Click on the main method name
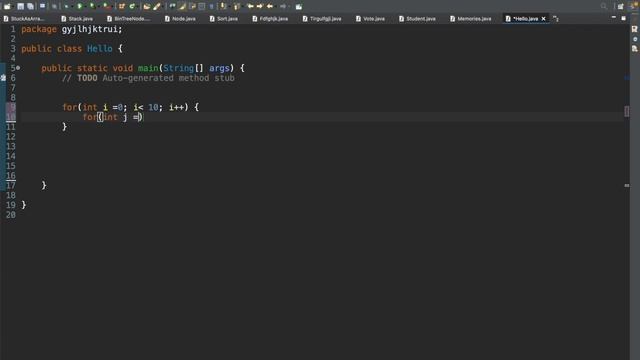The image size is (640, 360). (148, 68)
